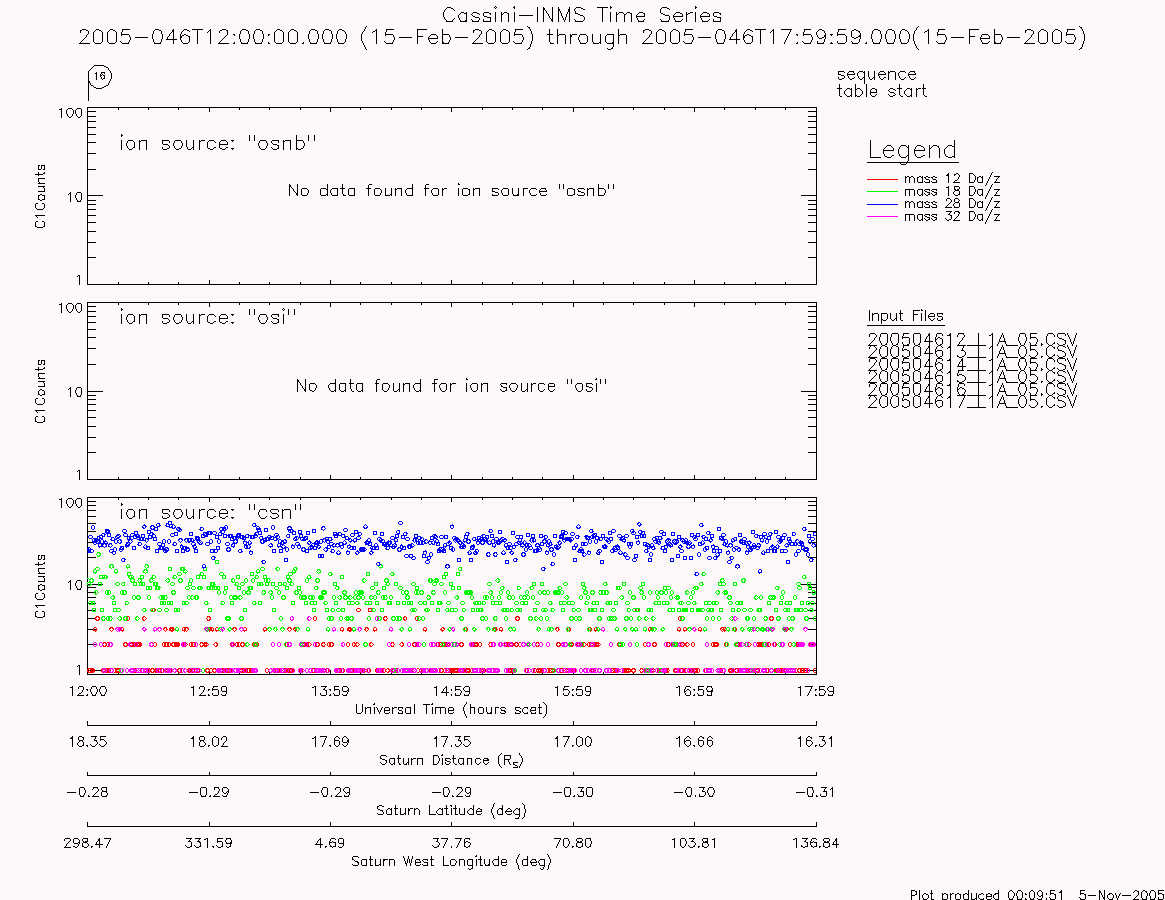Click the red mass 12 Da/z legend line

882,179
